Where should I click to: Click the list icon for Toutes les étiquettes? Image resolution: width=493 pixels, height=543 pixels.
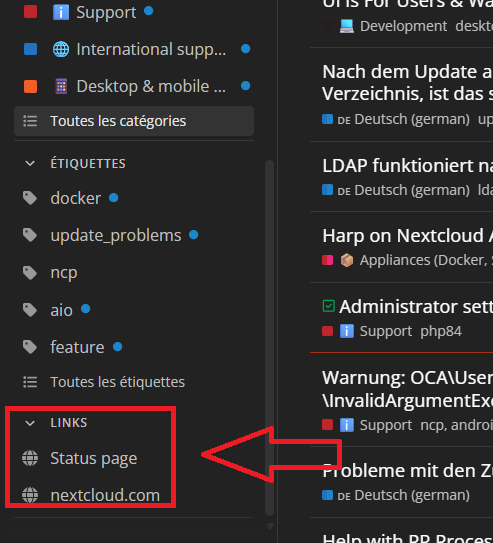click(x=30, y=382)
